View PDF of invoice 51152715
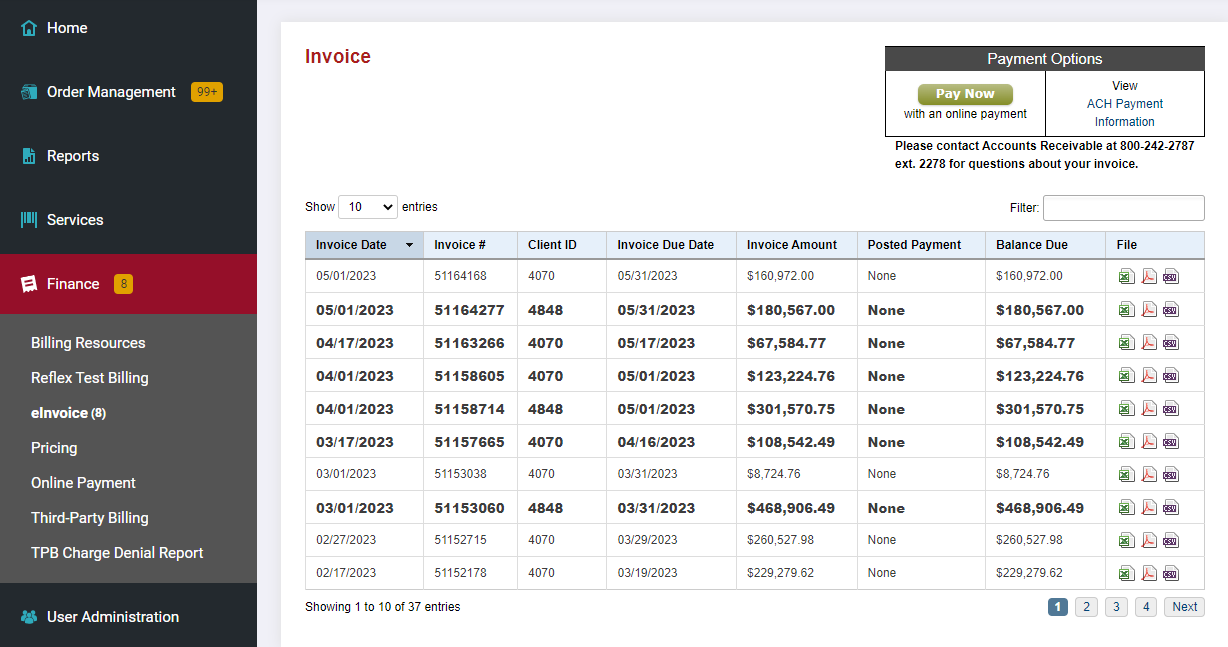The height and width of the screenshot is (647, 1228). coord(1149,541)
